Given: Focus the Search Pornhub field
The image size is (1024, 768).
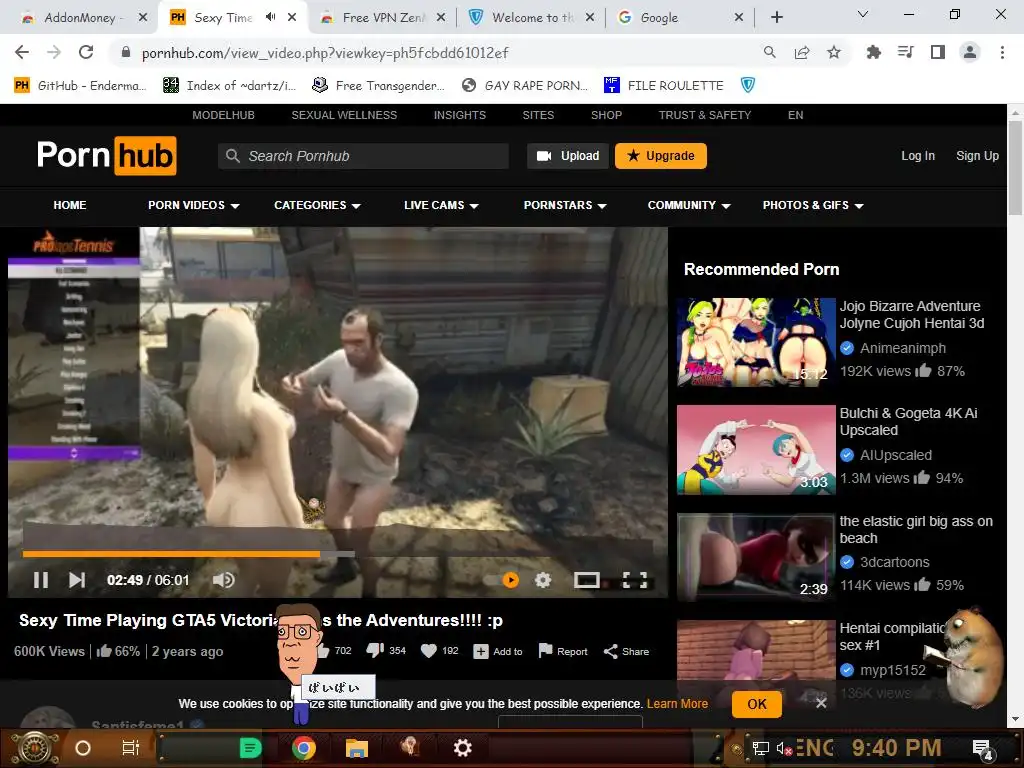Looking at the screenshot, I should [363, 156].
